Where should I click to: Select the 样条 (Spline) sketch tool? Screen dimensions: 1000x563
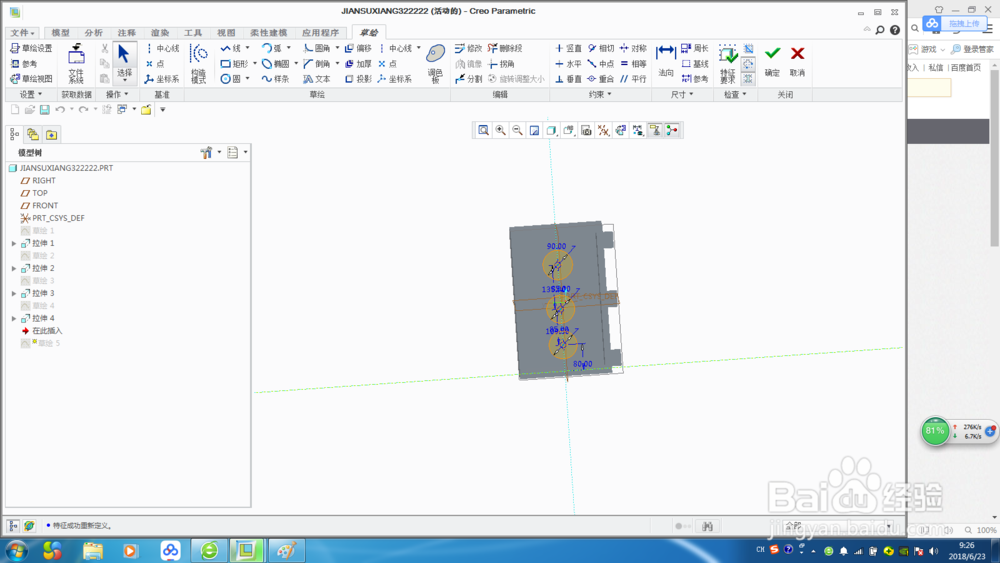276,79
